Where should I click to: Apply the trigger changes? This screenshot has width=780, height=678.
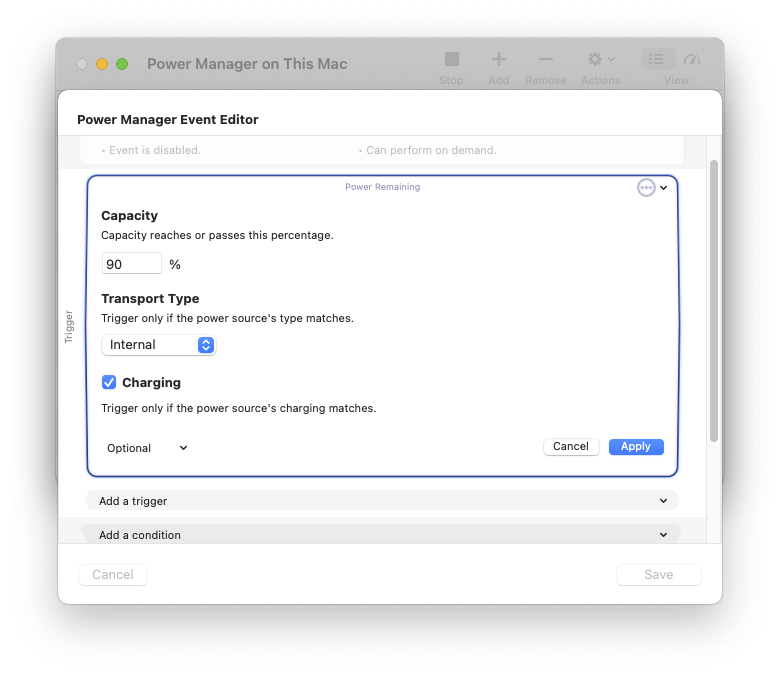click(x=636, y=447)
